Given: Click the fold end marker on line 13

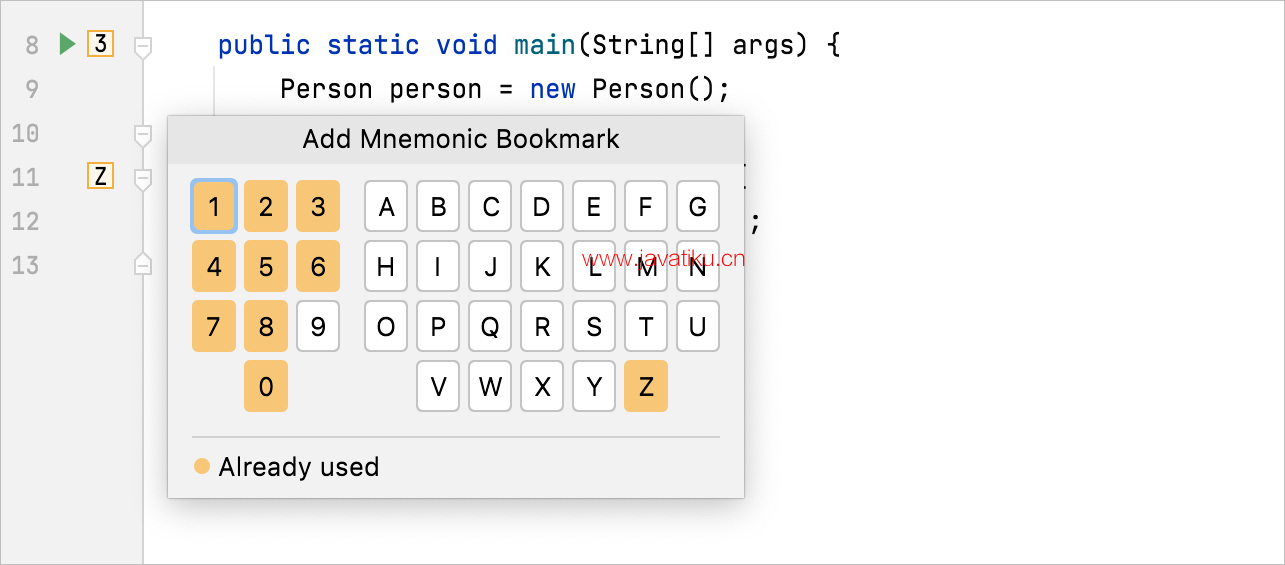Looking at the screenshot, I should click(143, 263).
